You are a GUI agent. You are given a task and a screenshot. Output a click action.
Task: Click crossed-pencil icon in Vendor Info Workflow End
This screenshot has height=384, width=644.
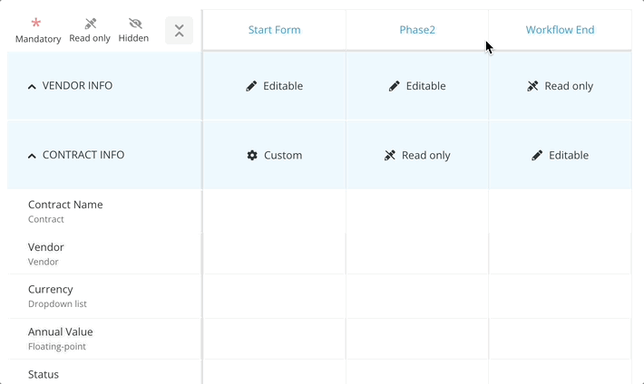[x=532, y=86]
